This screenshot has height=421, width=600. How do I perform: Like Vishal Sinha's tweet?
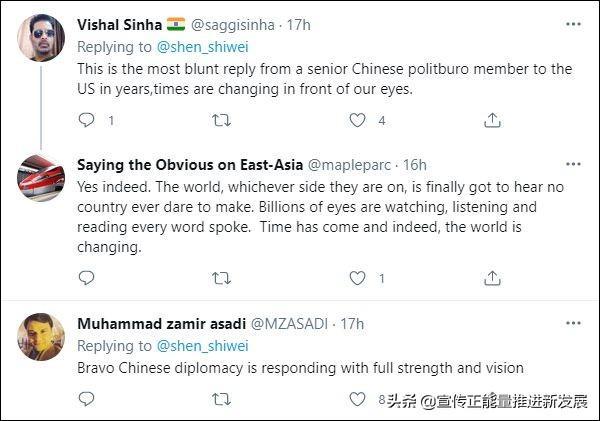pos(357,120)
